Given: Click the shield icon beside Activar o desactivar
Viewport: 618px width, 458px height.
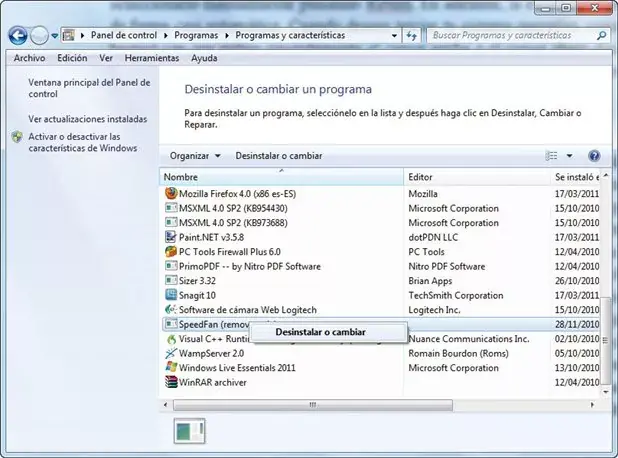Looking at the screenshot, I should (x=17, y=137).
